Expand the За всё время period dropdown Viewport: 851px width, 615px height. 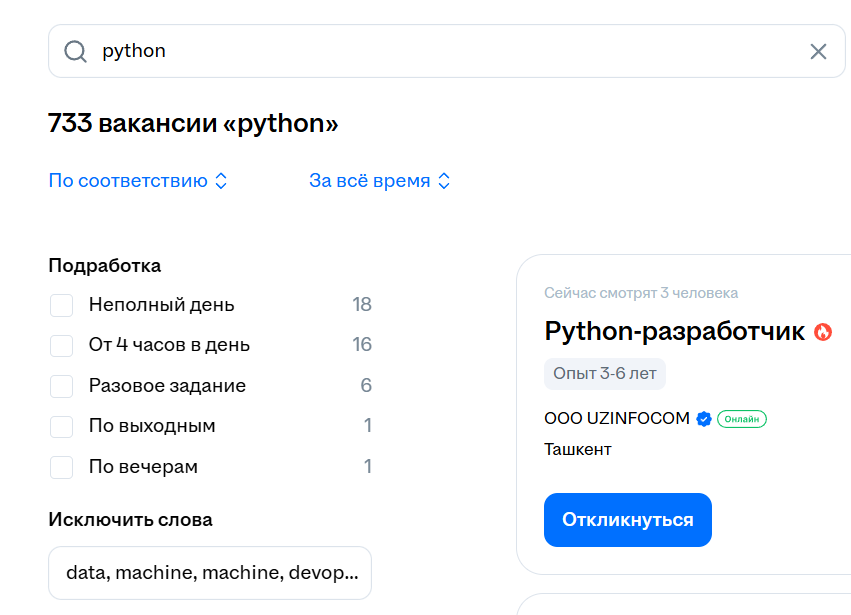pos(380,181)
